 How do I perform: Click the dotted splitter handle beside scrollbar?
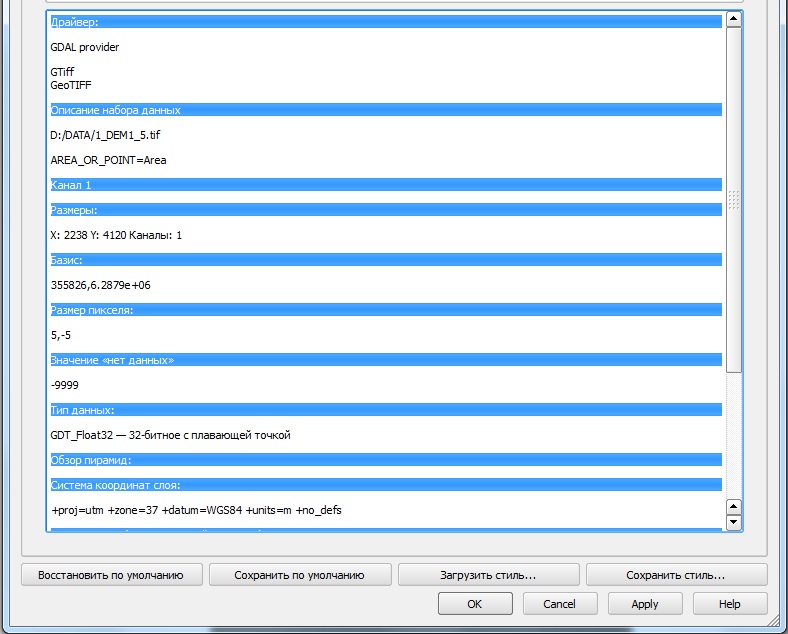pyautogui.click(x=734, y=200)
